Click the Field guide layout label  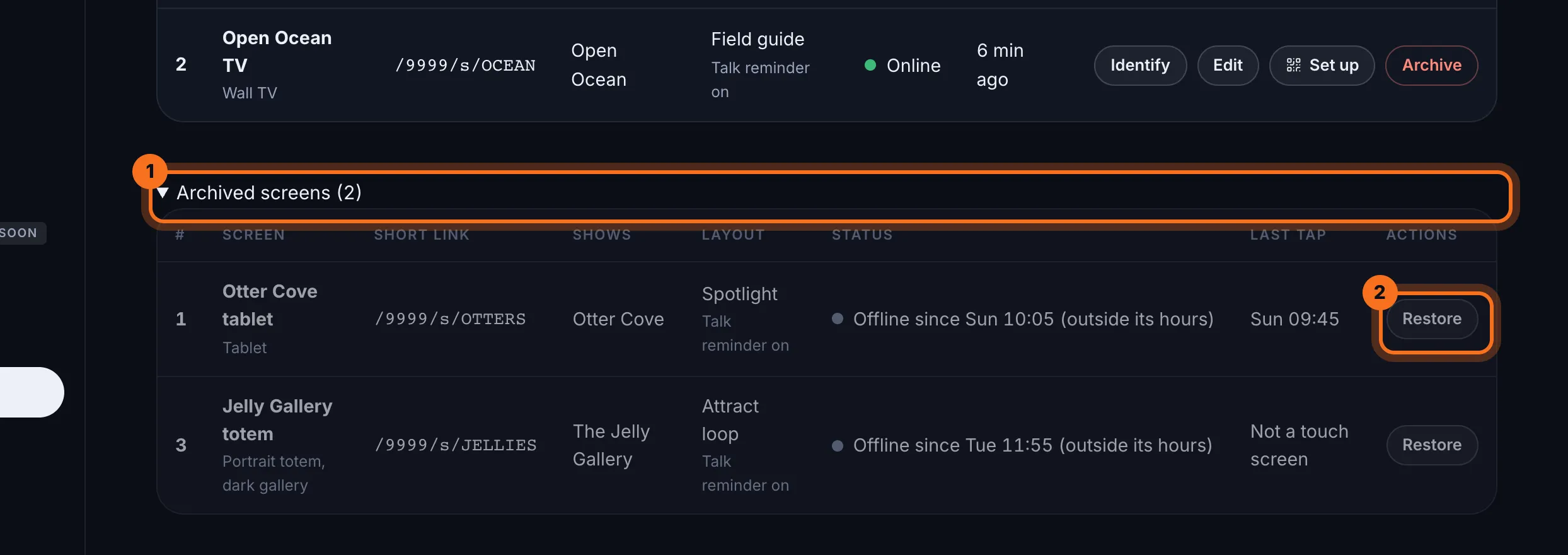758,39
